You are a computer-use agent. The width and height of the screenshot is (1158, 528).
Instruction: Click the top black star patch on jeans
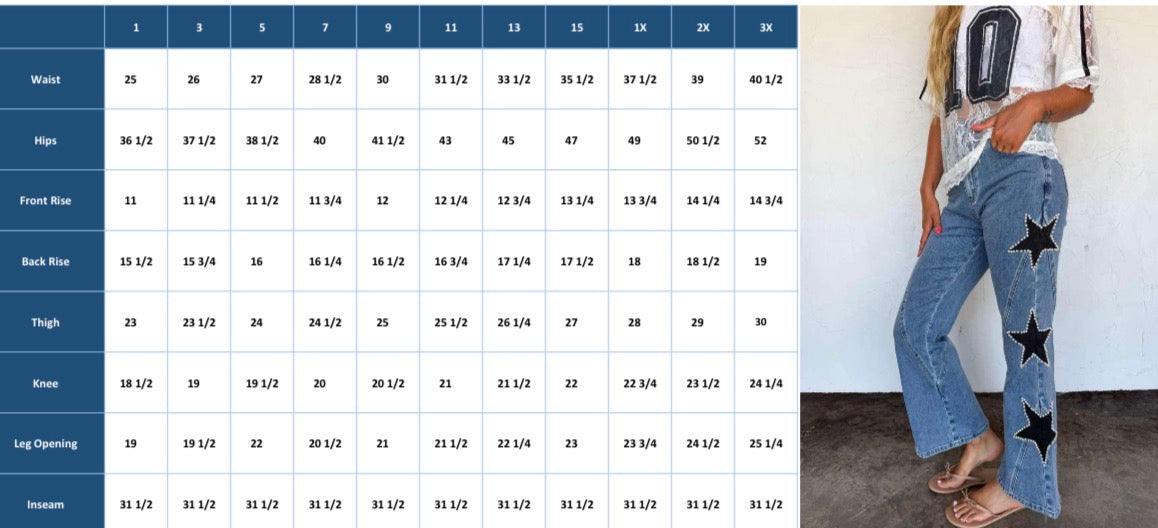pyautogui.click(x=1035, y=240)
